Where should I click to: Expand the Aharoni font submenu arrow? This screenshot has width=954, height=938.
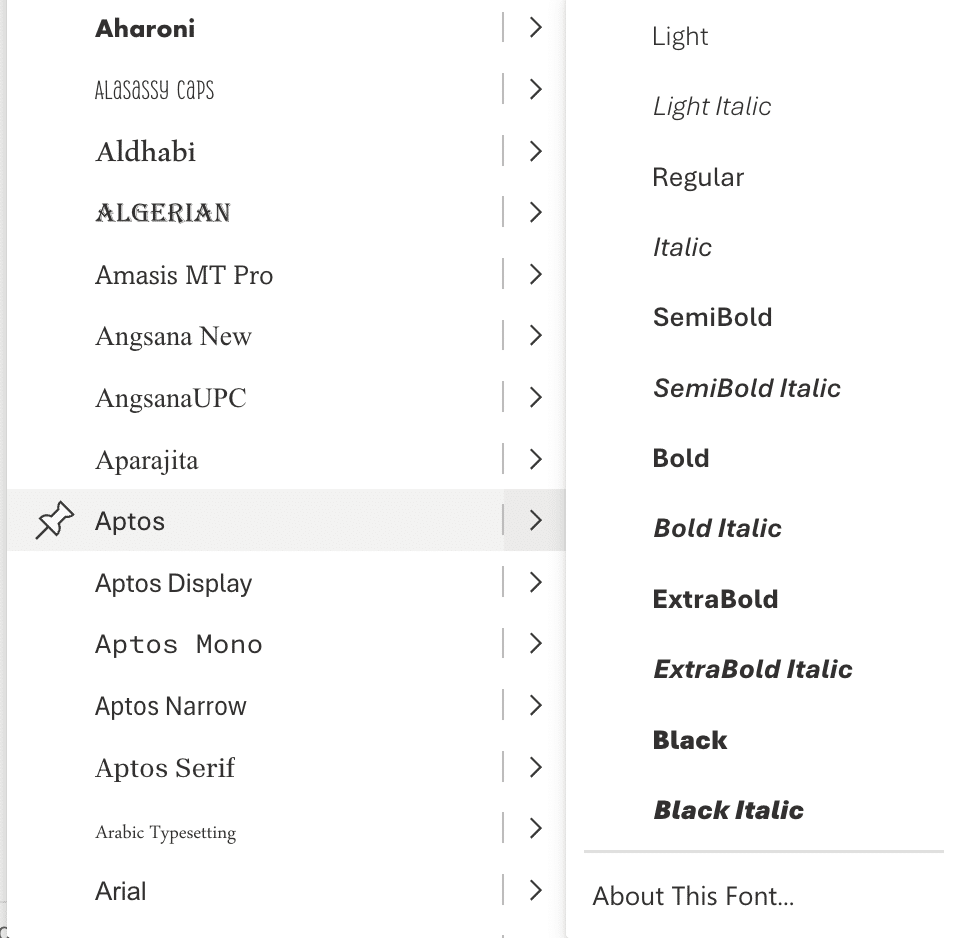point(535,28)
